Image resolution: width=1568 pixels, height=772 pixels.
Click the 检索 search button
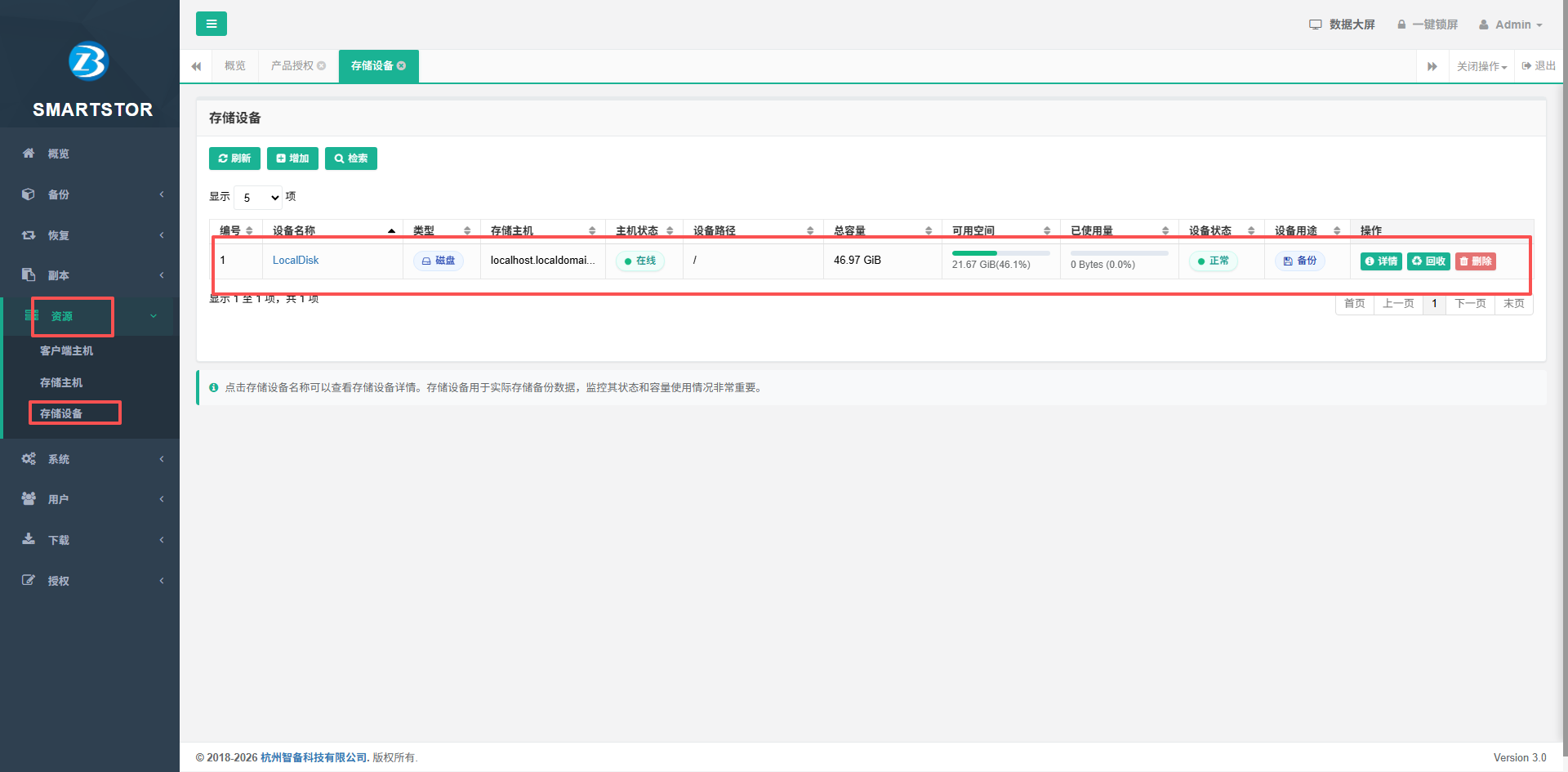(x=351, y=158)
